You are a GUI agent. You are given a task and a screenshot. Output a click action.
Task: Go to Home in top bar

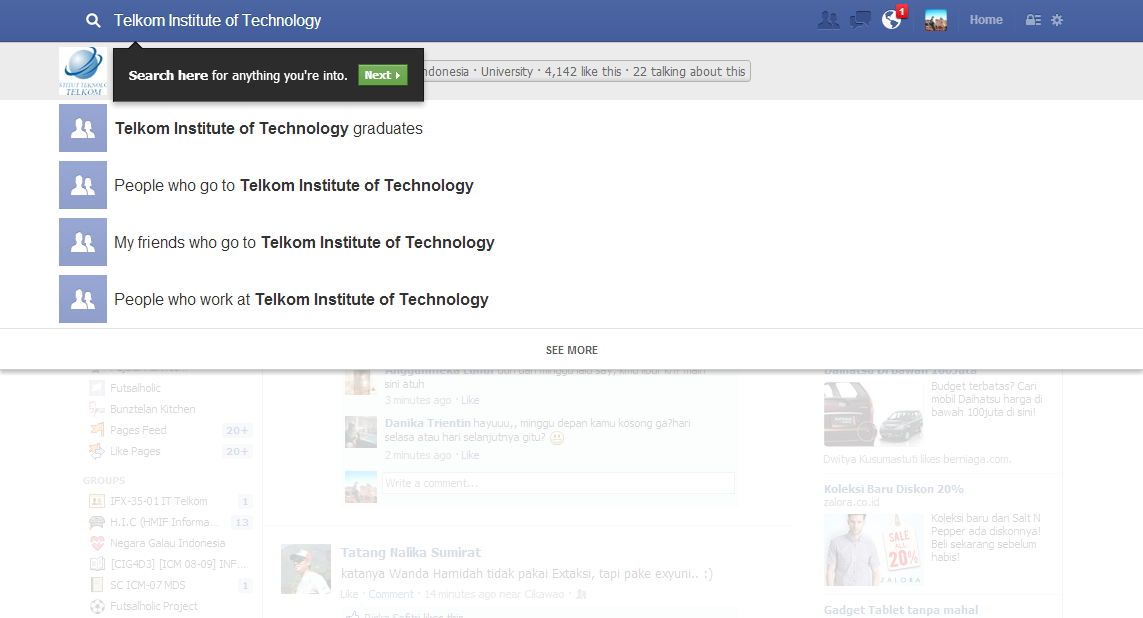click(x=986, y=20)
